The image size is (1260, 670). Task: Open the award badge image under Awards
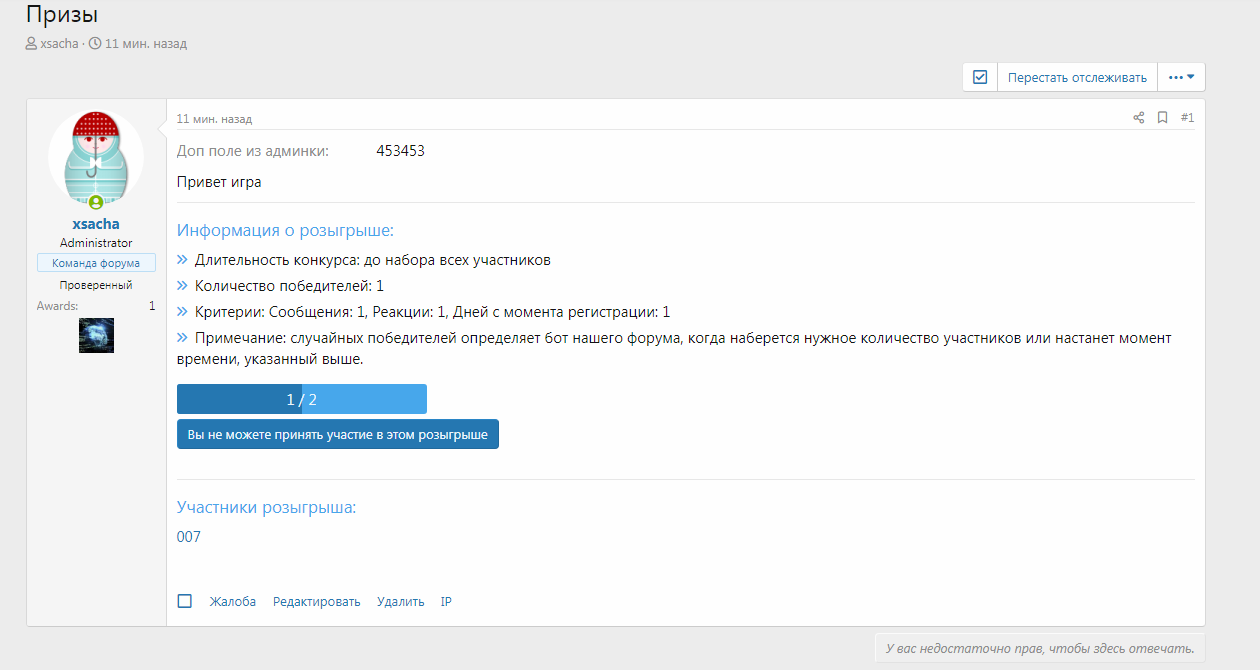coord(96,336)
